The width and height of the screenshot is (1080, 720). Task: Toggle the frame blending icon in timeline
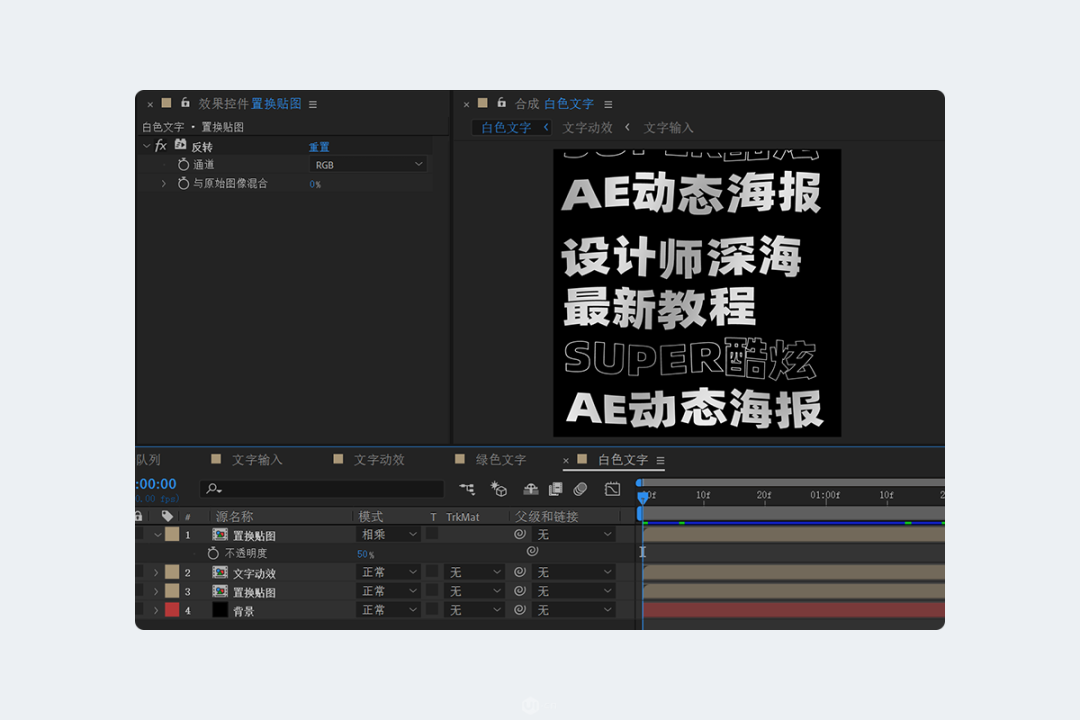[555, 489]
